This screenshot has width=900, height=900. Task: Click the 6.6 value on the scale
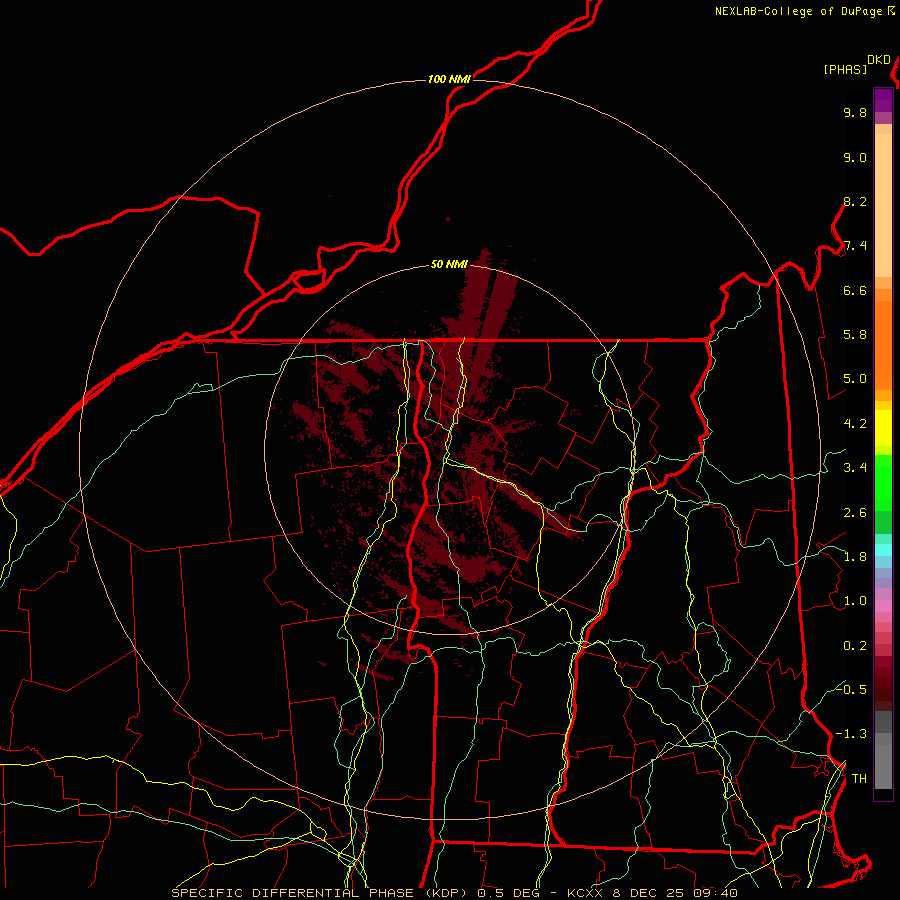coord(855,290)
